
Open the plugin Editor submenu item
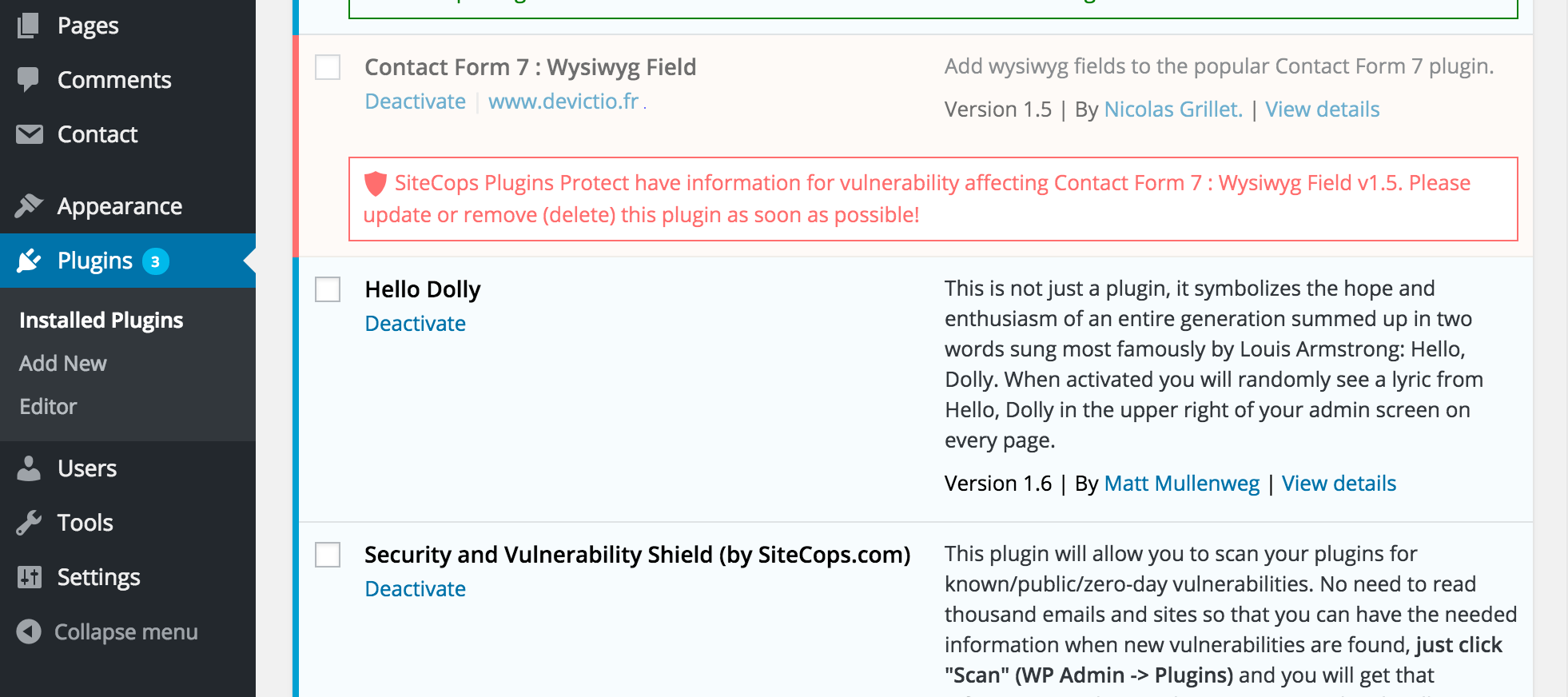coord(48,407)
